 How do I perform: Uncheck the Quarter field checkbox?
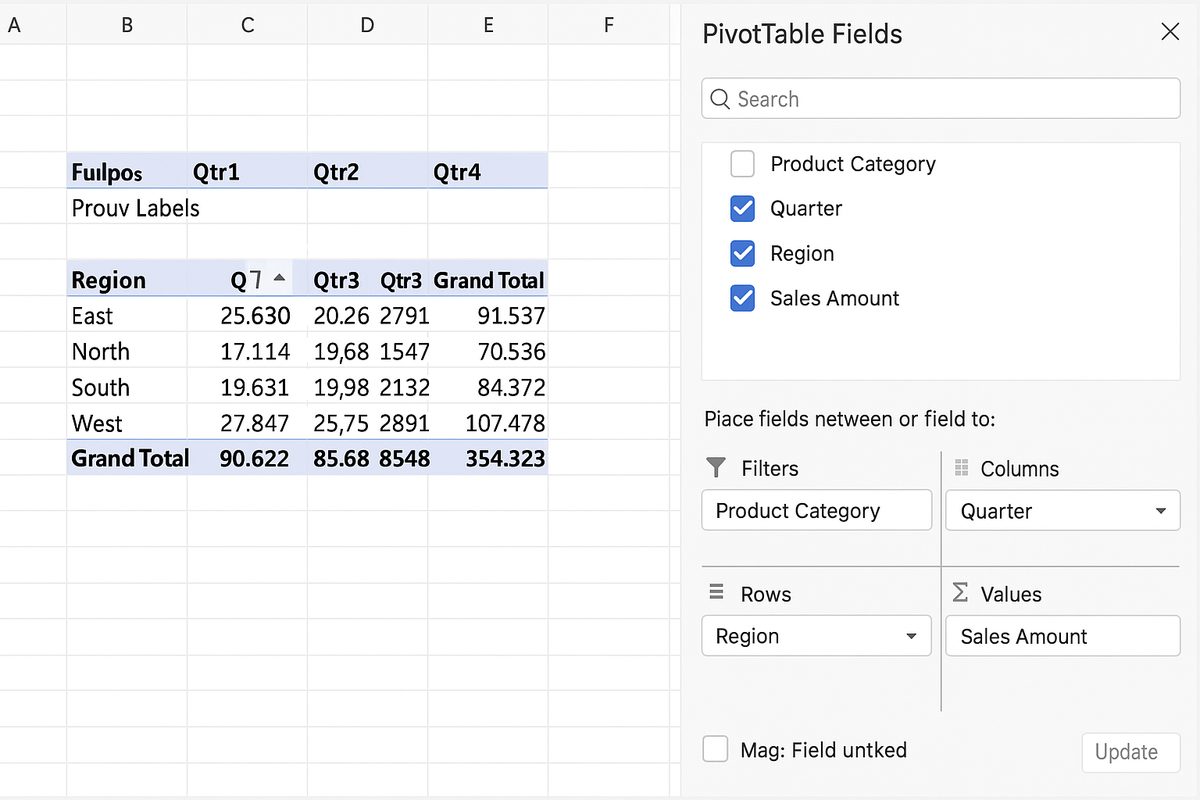click(743, 208)
